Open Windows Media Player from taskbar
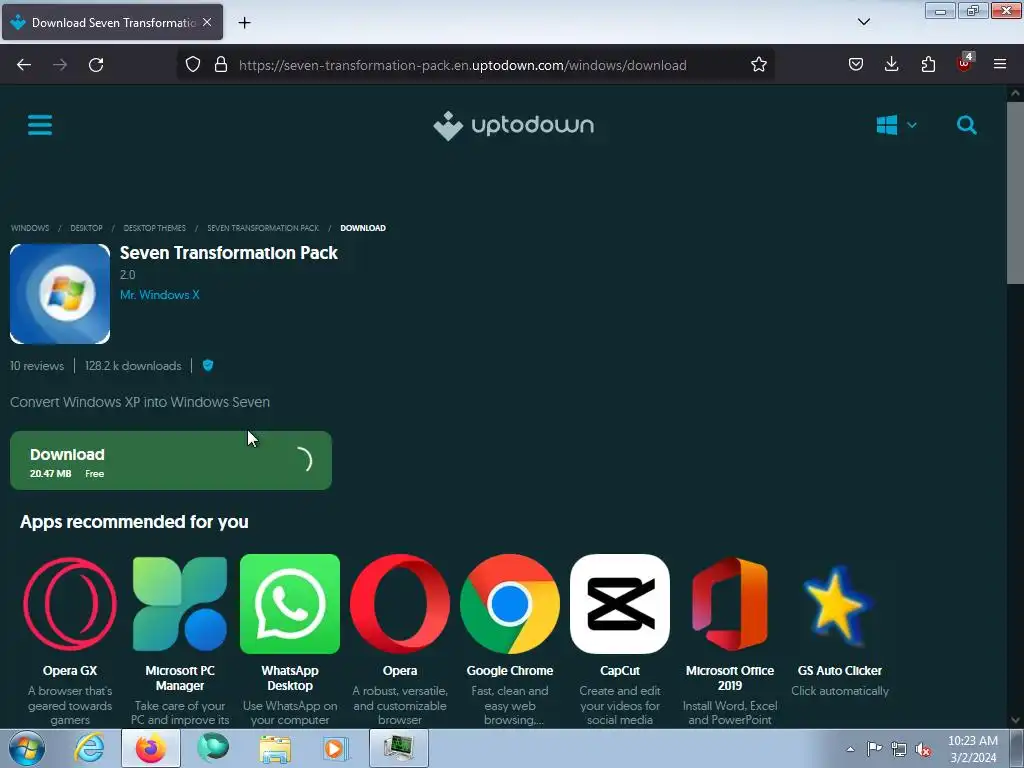 (337, 748)
